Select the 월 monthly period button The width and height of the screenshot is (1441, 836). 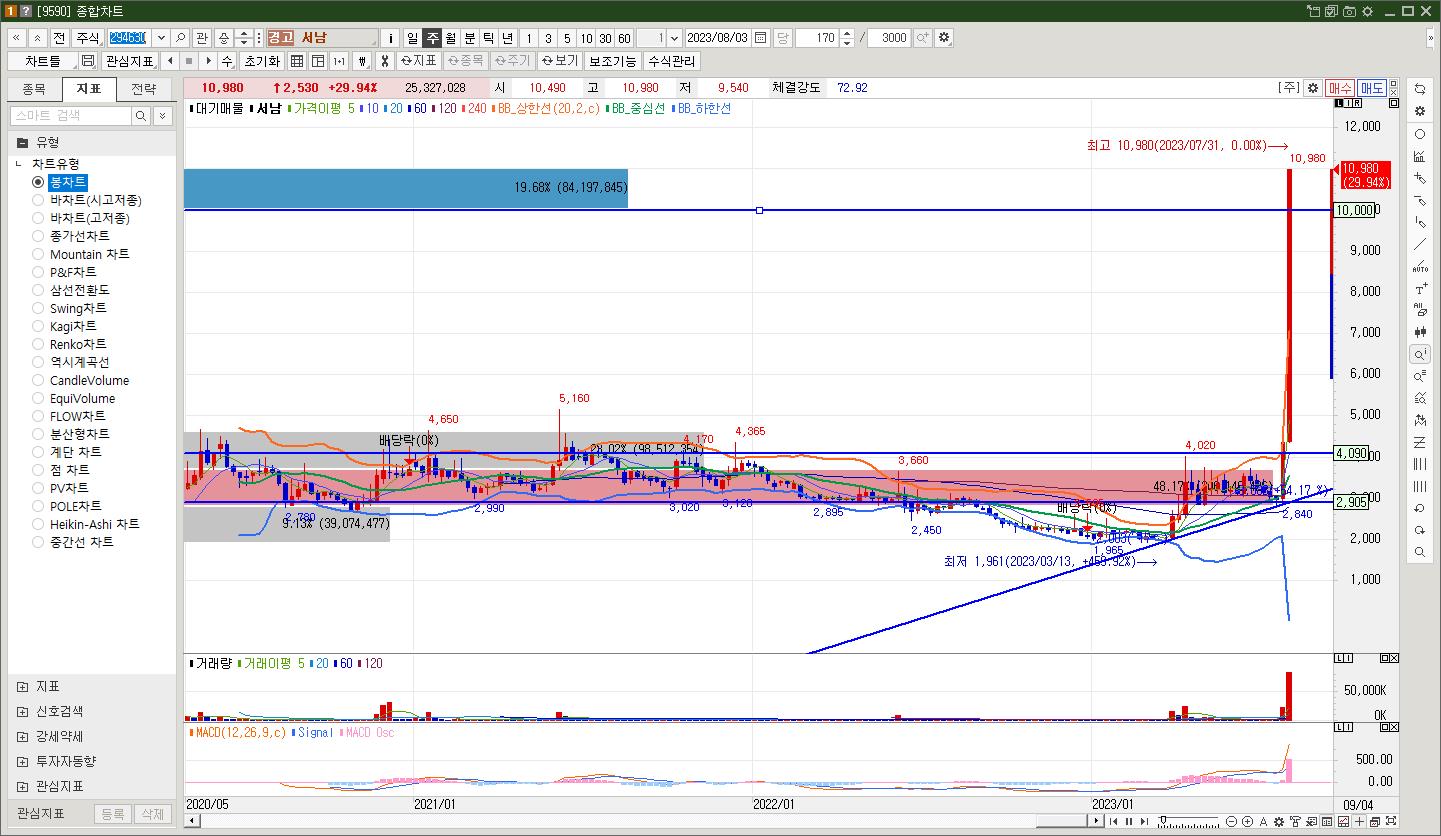(450, 38)
